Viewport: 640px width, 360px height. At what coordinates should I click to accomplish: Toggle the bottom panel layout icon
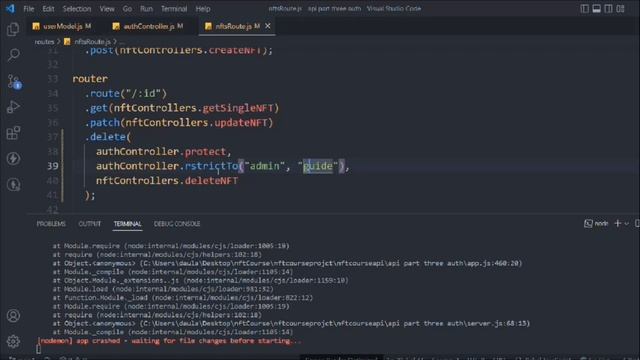click(596, 9)
